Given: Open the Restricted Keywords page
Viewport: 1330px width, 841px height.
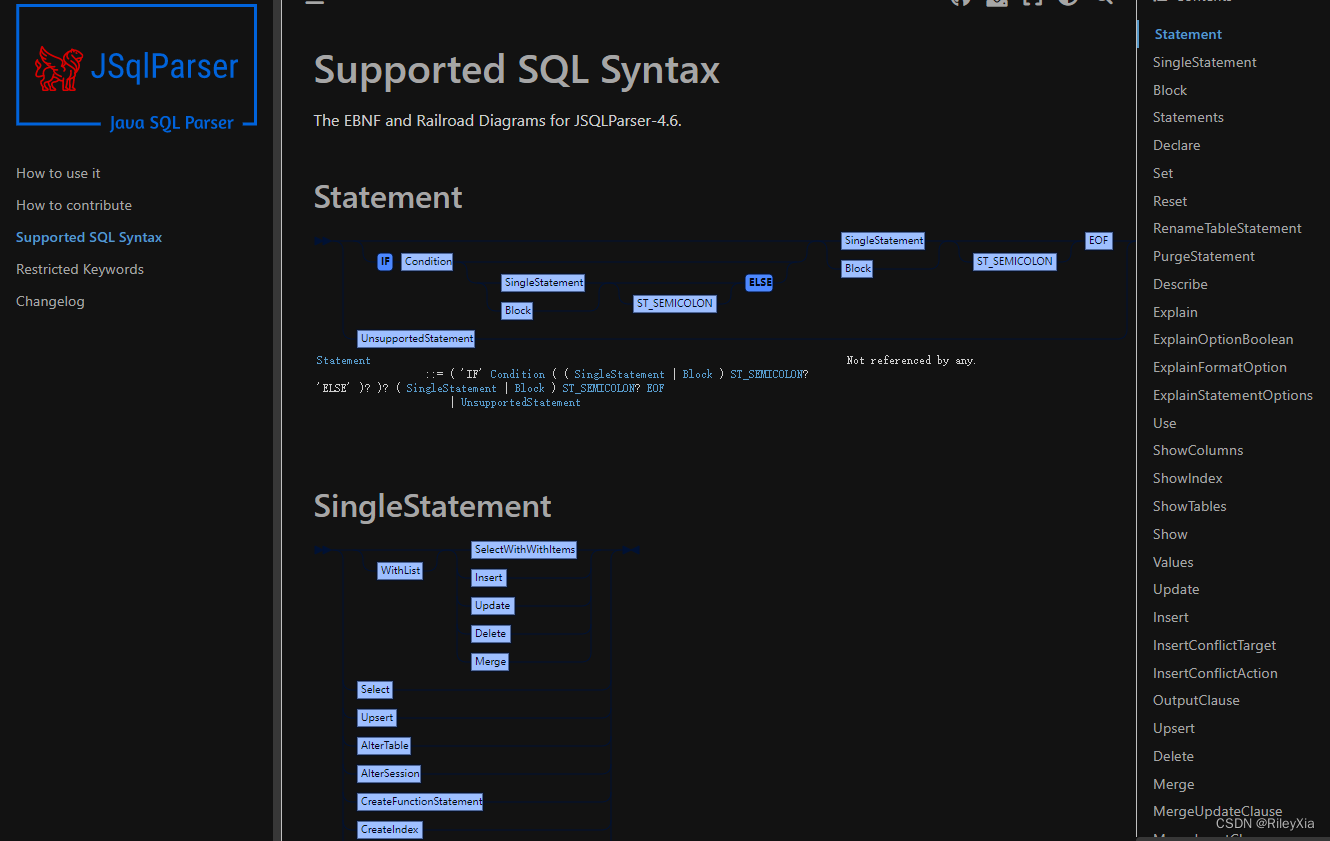Looking at the screenshot, I should point(80,269).
